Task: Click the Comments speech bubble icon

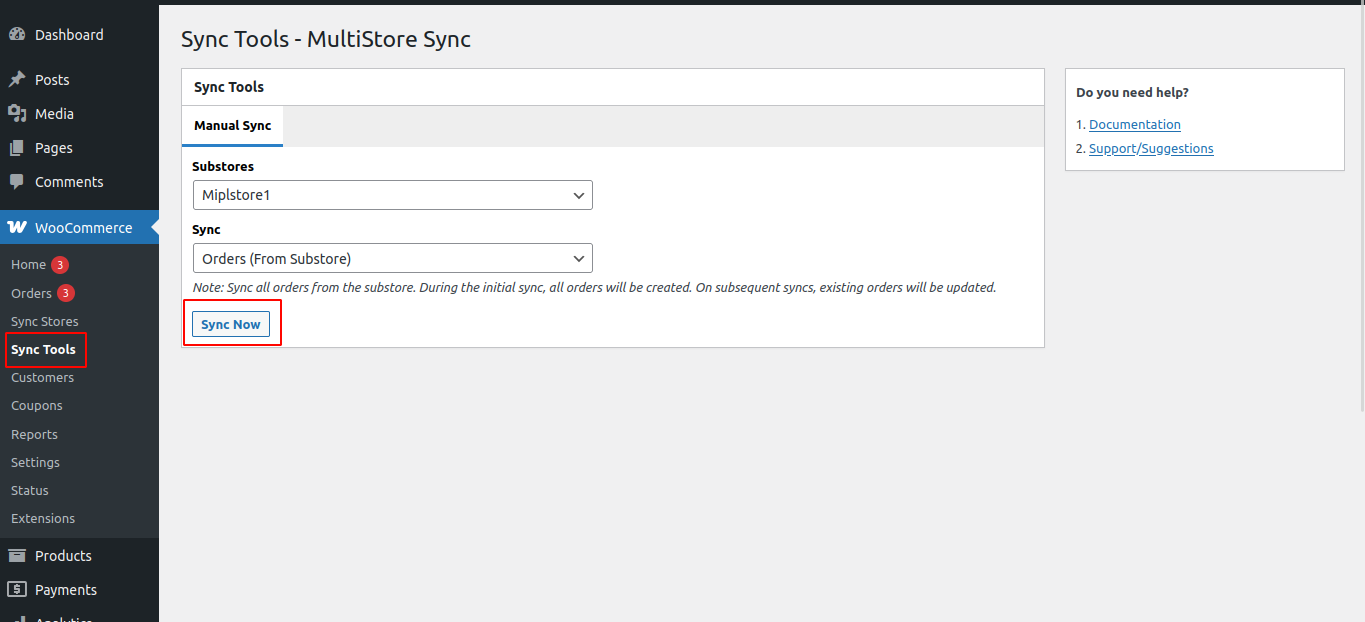Action: pyautogui.click(x=17, y=182)
